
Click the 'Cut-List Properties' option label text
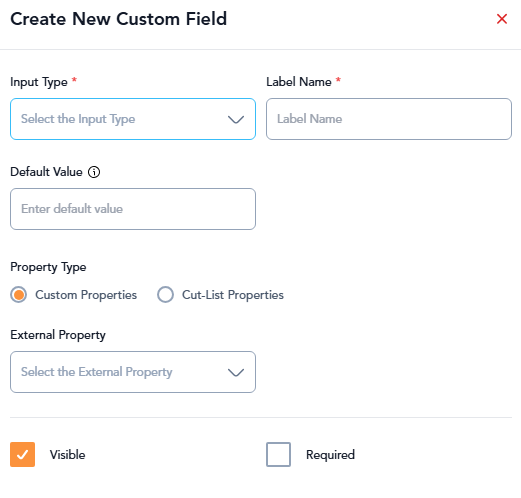233,295
